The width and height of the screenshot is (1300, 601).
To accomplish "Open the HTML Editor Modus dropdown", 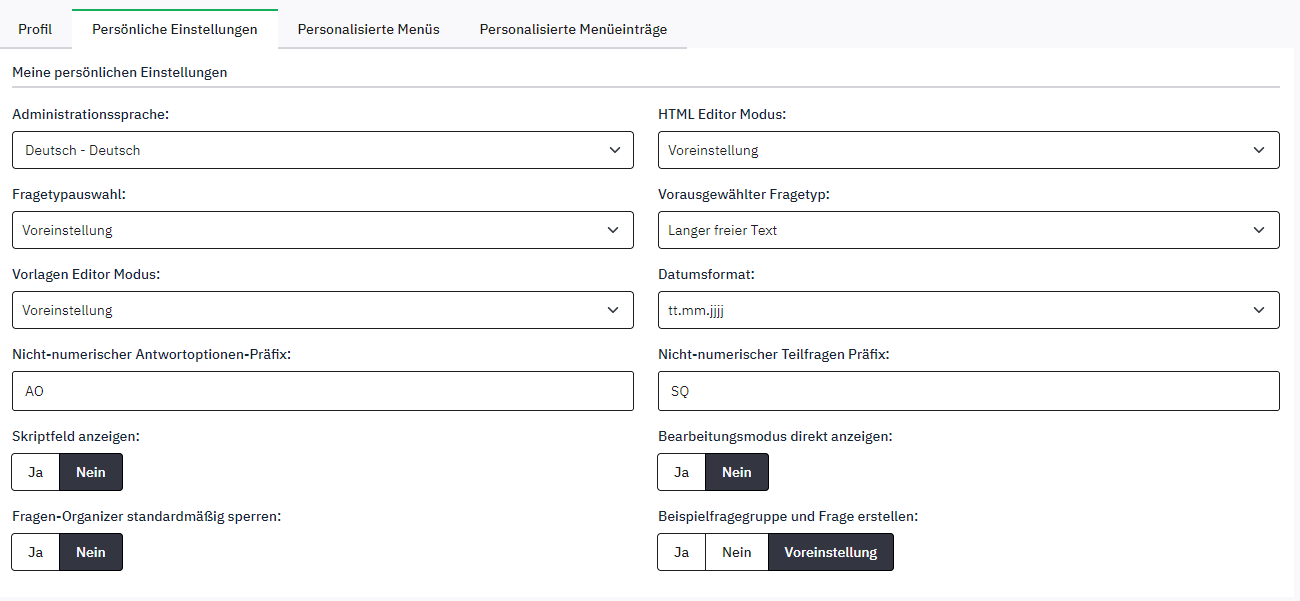I will pyautogui.click(x=968, y=150).
